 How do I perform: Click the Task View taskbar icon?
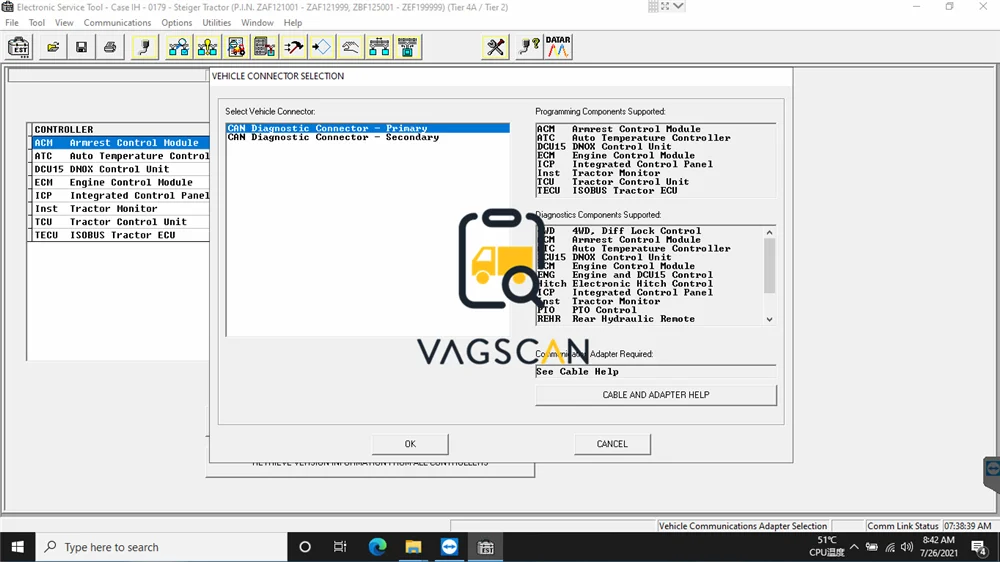point(340,547)
